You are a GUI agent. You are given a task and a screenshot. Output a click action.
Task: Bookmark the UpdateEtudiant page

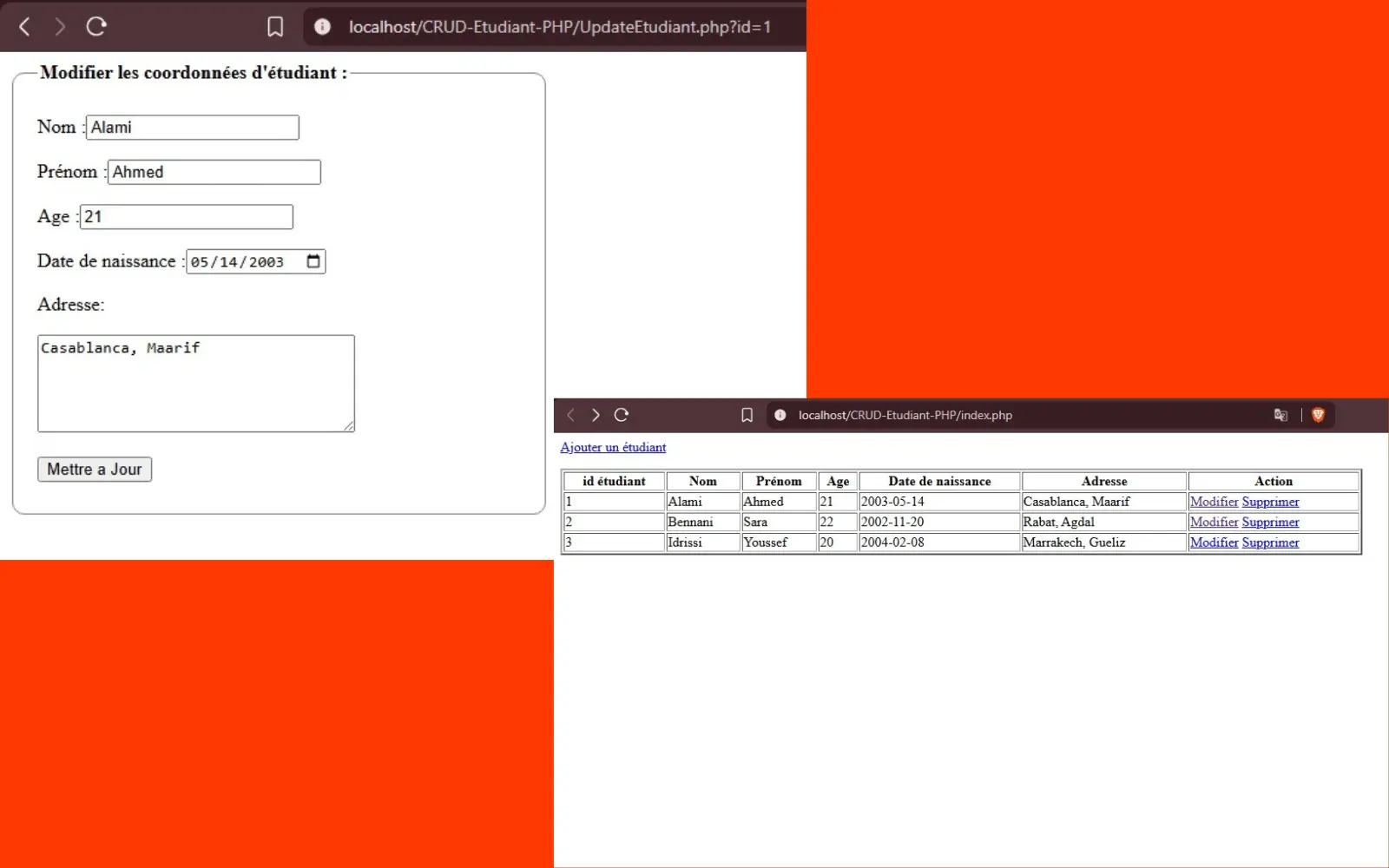(275, 27)
